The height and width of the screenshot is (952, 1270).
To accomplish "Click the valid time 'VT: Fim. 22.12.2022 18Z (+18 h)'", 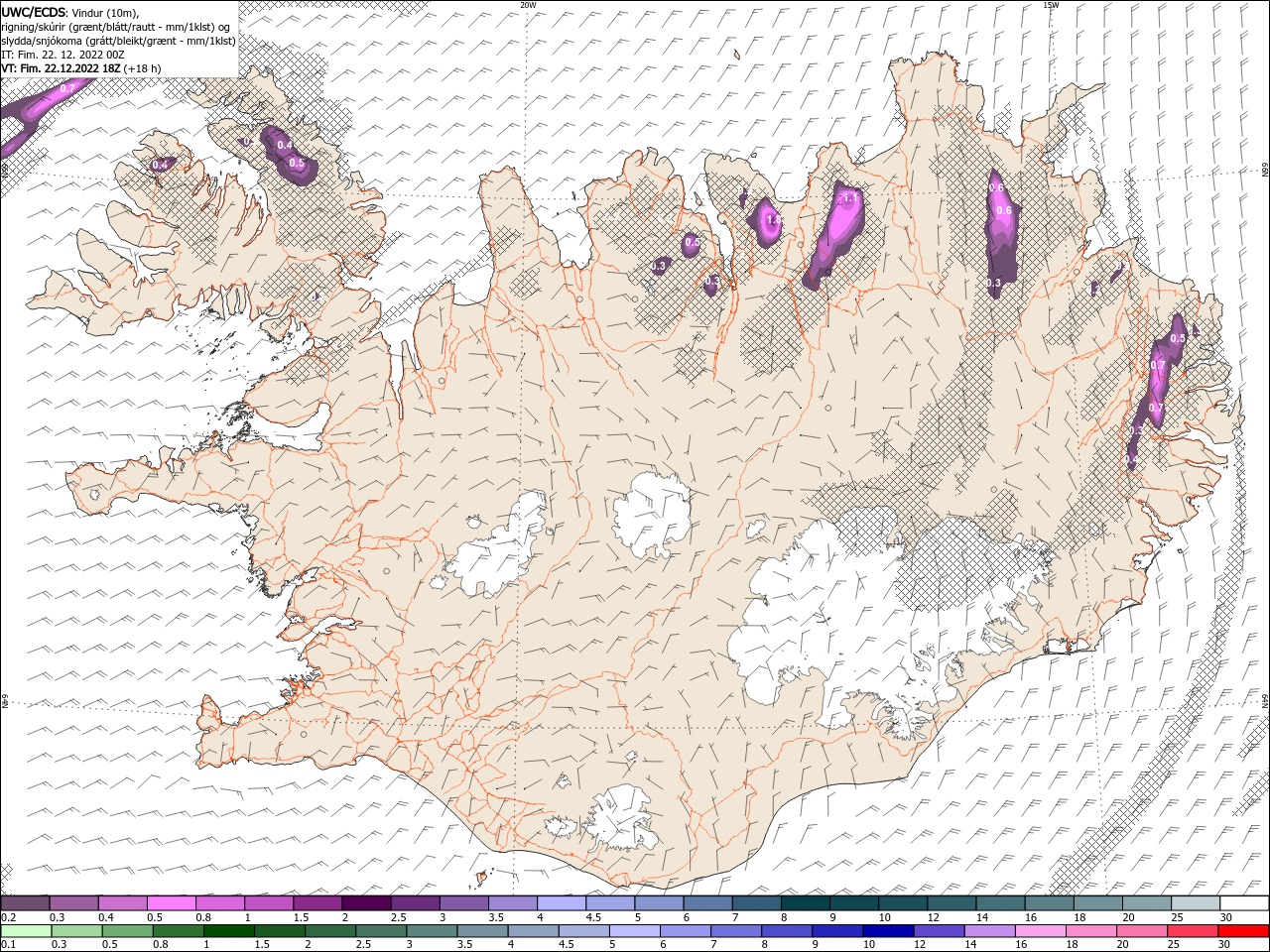I will (x=81, y=67).
